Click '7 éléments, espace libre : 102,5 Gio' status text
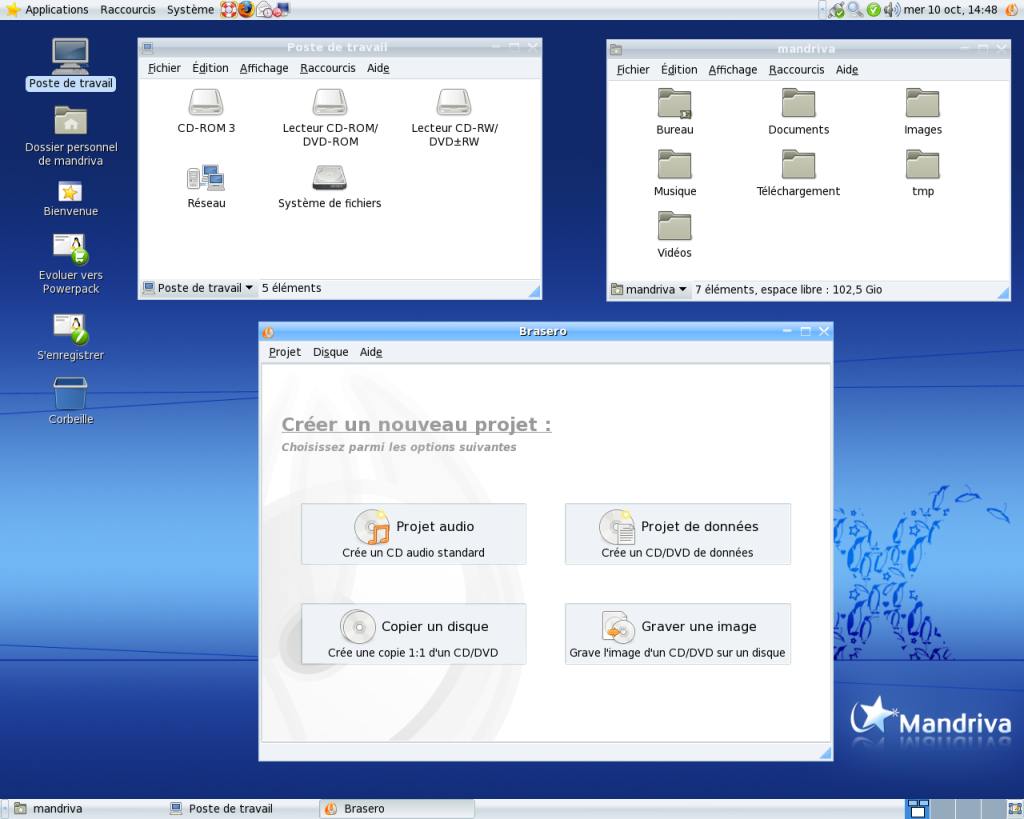The image size is (1024, 819). coord(788,289)
